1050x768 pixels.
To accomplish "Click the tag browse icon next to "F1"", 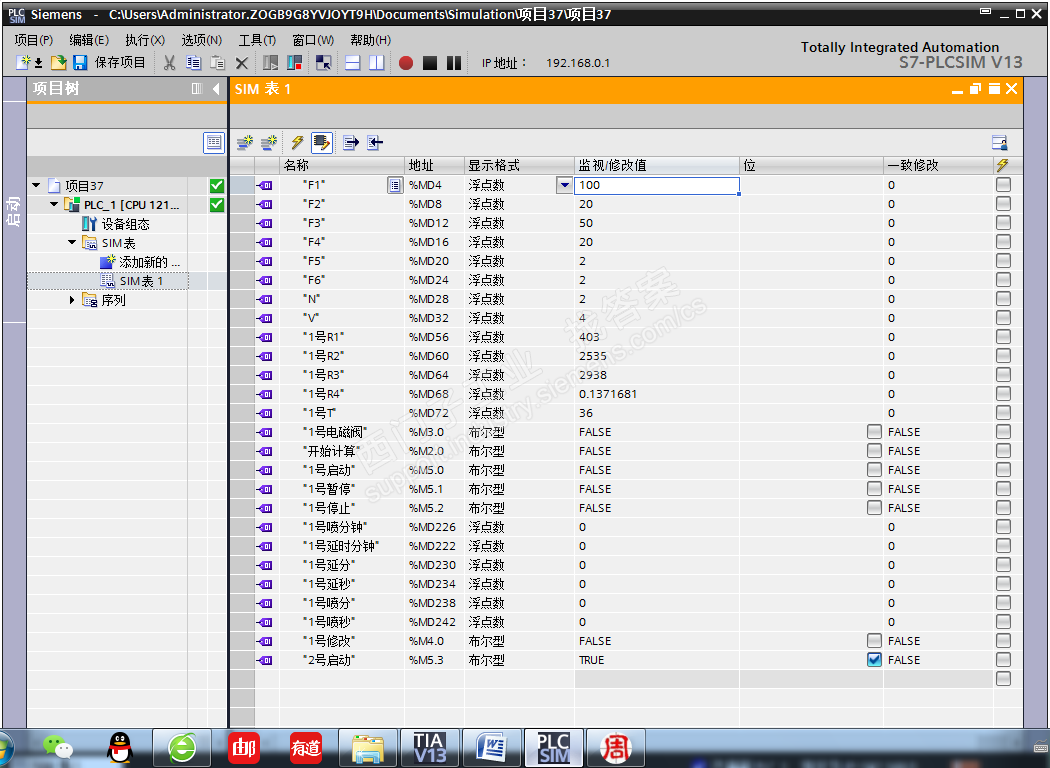I will [395, 185].
